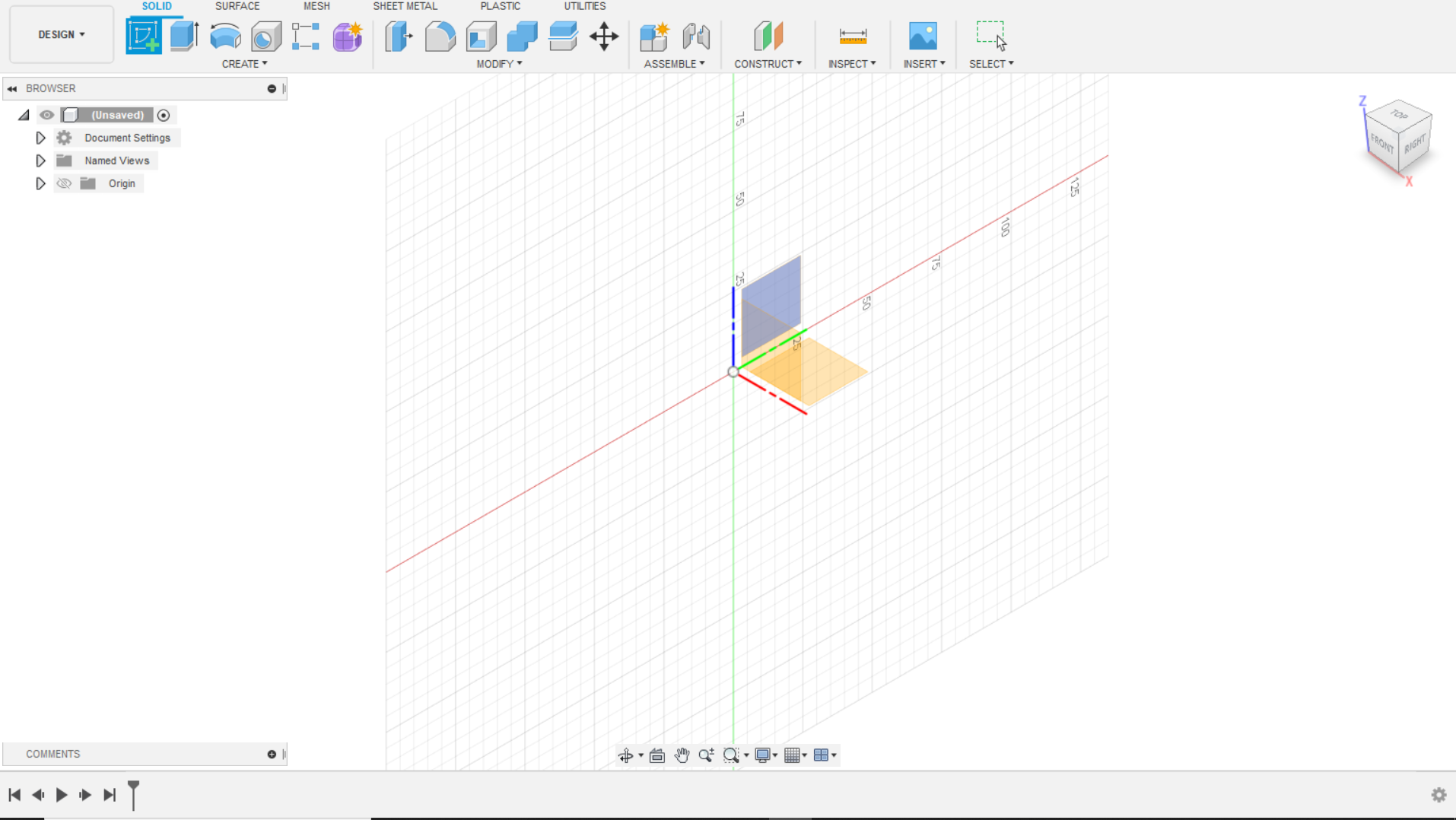Click the Joint tool icon
This screenshot has height=820, width=1456.
[x=696, y=37]
